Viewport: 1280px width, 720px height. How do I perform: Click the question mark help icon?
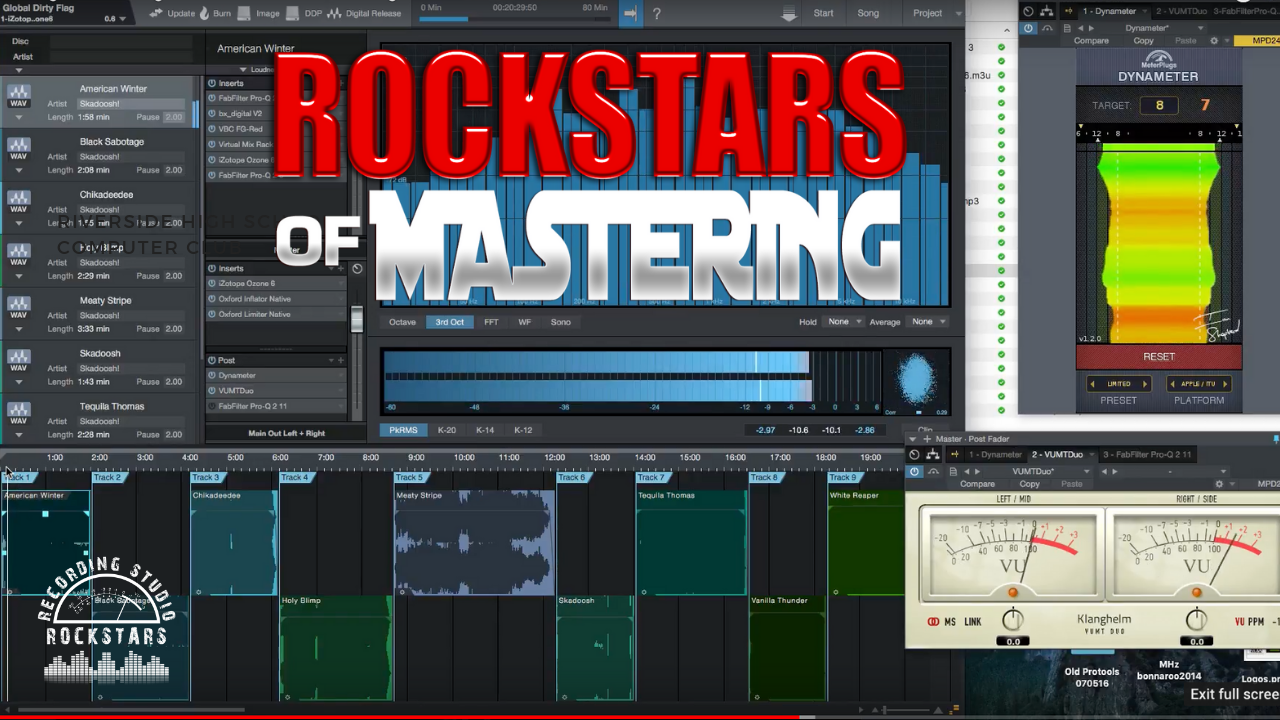[657, 13]
